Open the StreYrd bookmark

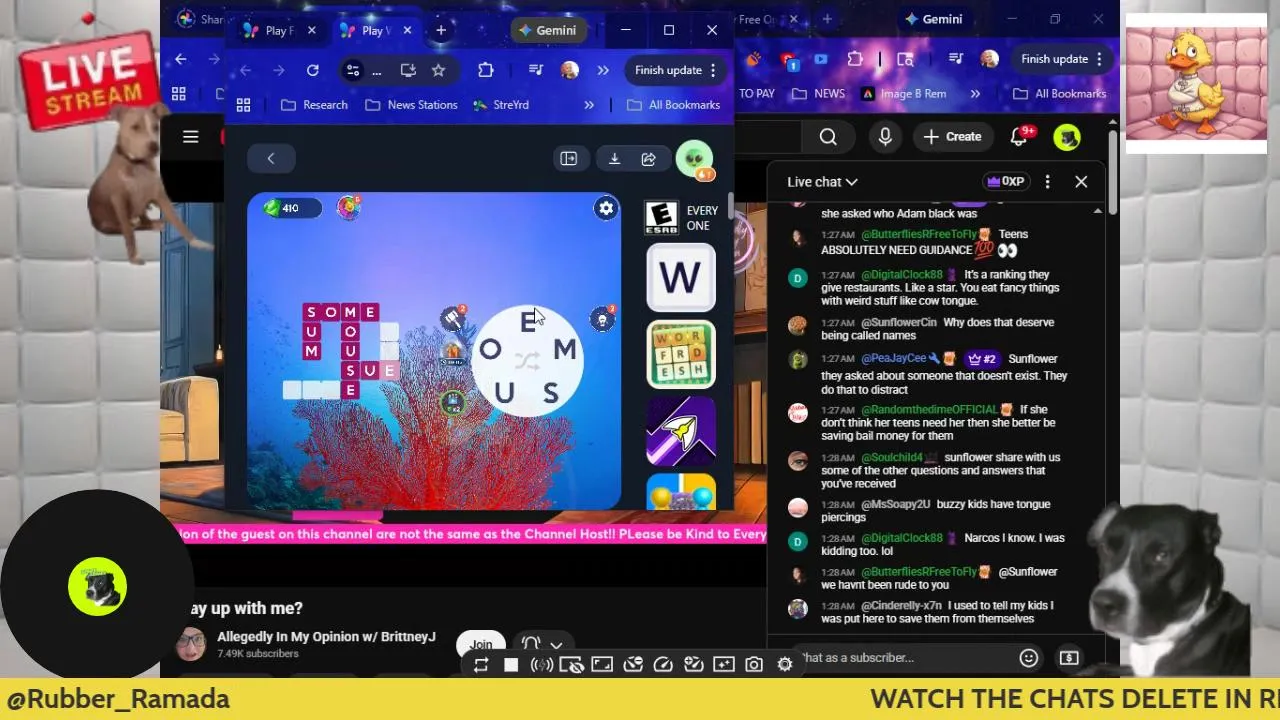coord(500,105)
